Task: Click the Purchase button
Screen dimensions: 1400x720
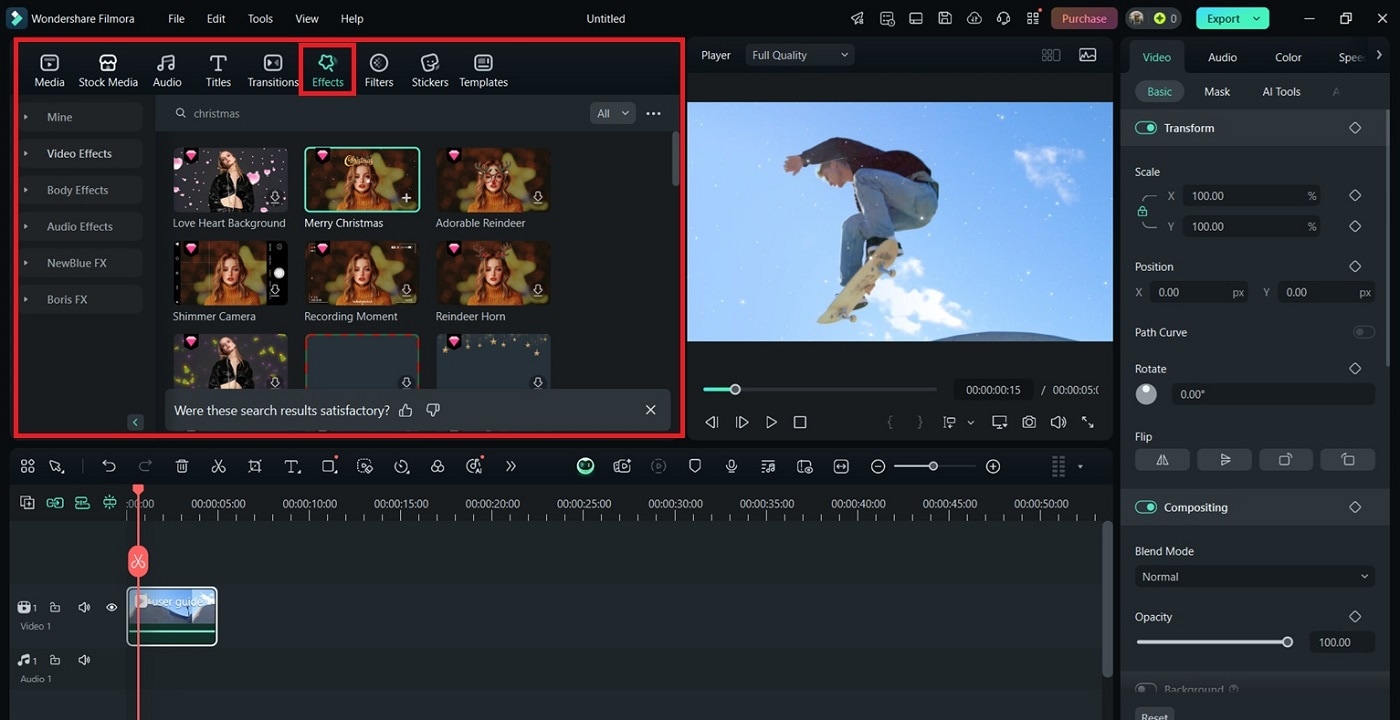Action: pyautogui.click(x=1083, y=18)
